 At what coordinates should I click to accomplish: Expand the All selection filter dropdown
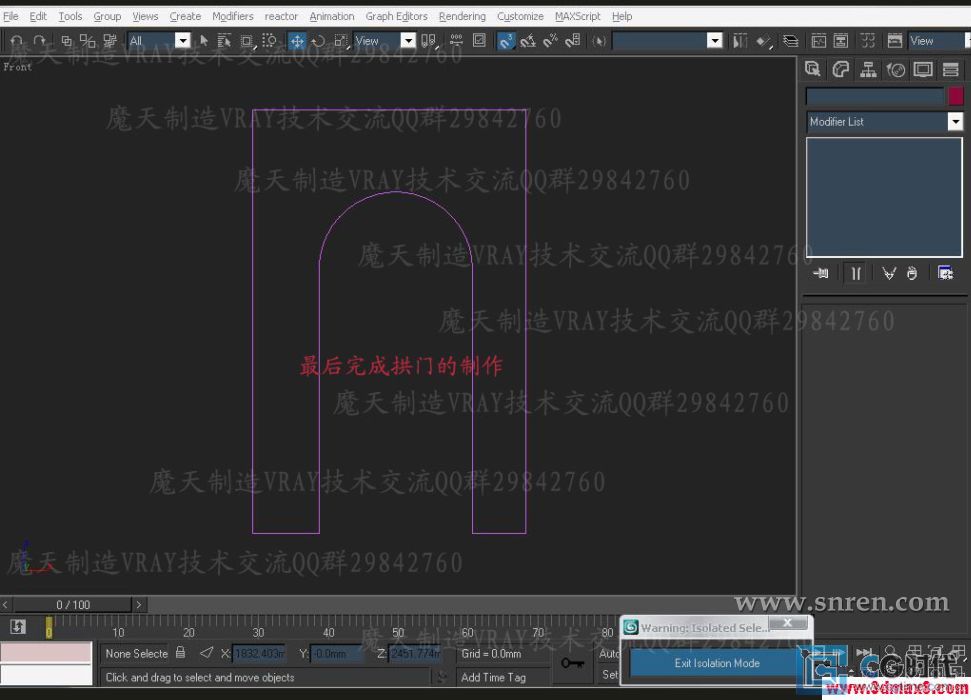182,41
